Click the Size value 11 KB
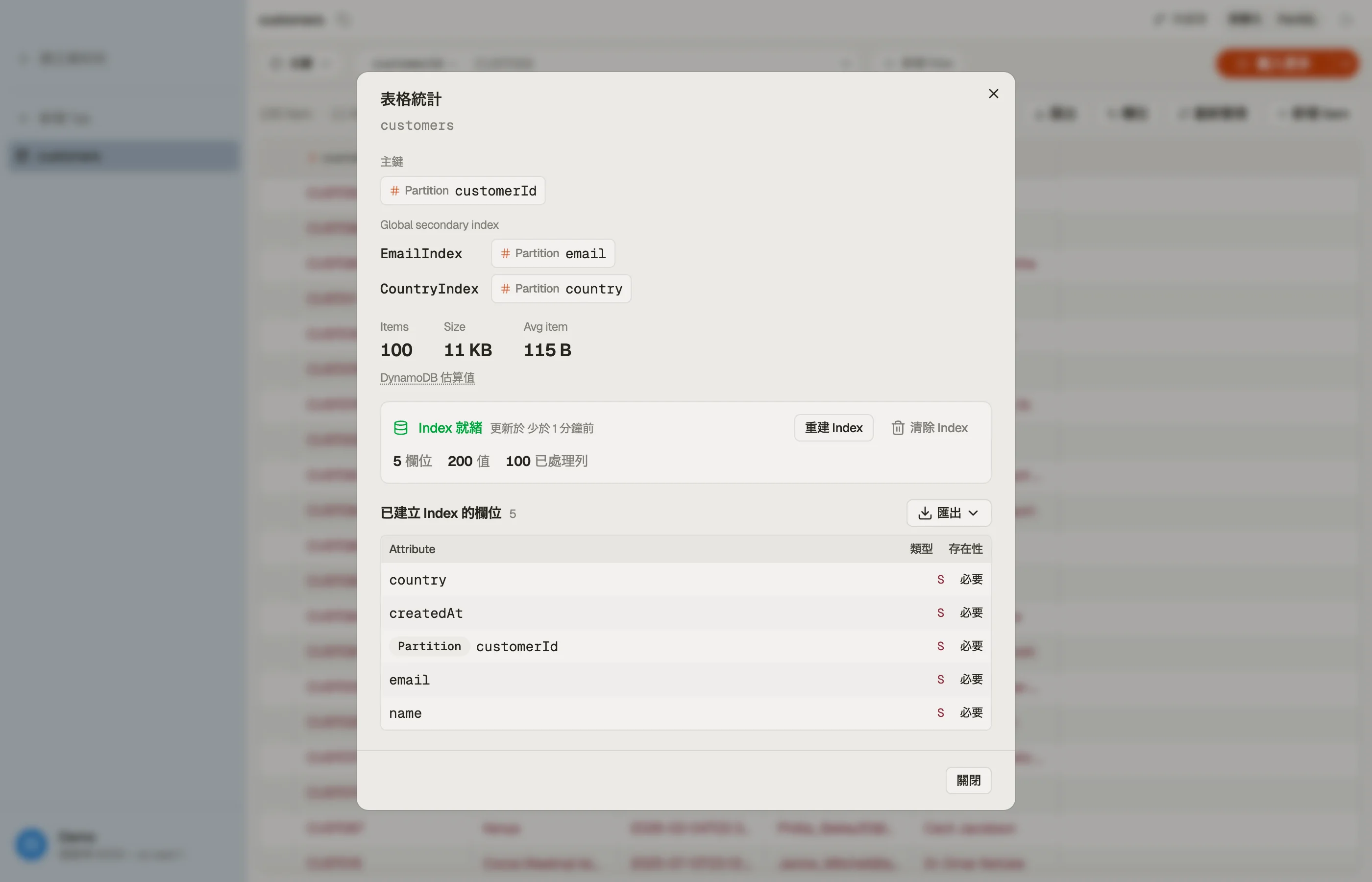 click(468, 350)
